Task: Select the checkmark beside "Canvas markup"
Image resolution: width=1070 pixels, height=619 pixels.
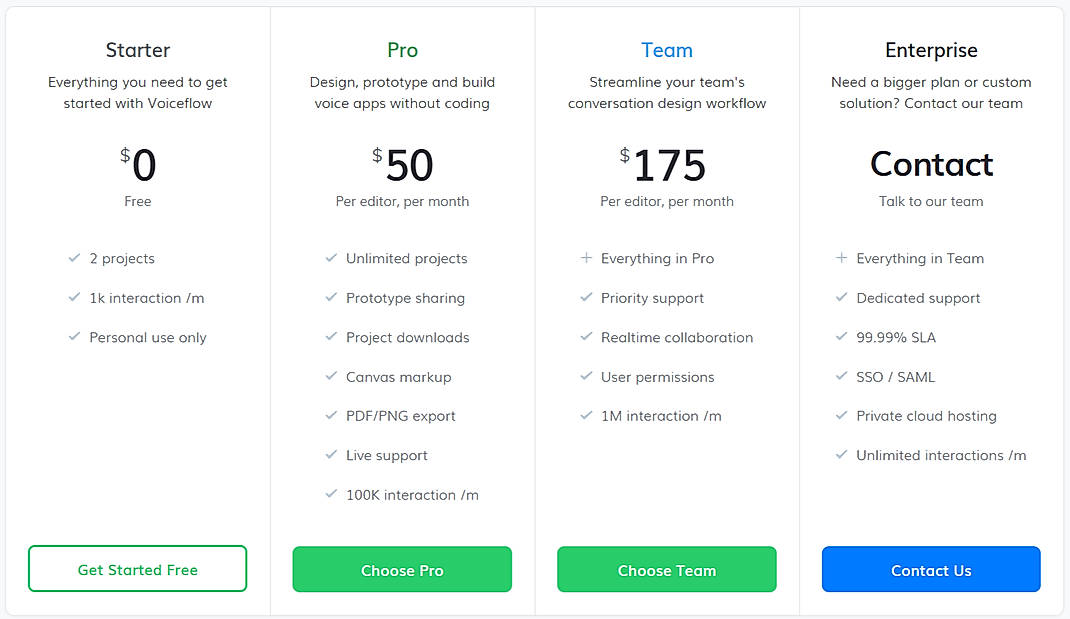Action: click(x=331, y=377)
